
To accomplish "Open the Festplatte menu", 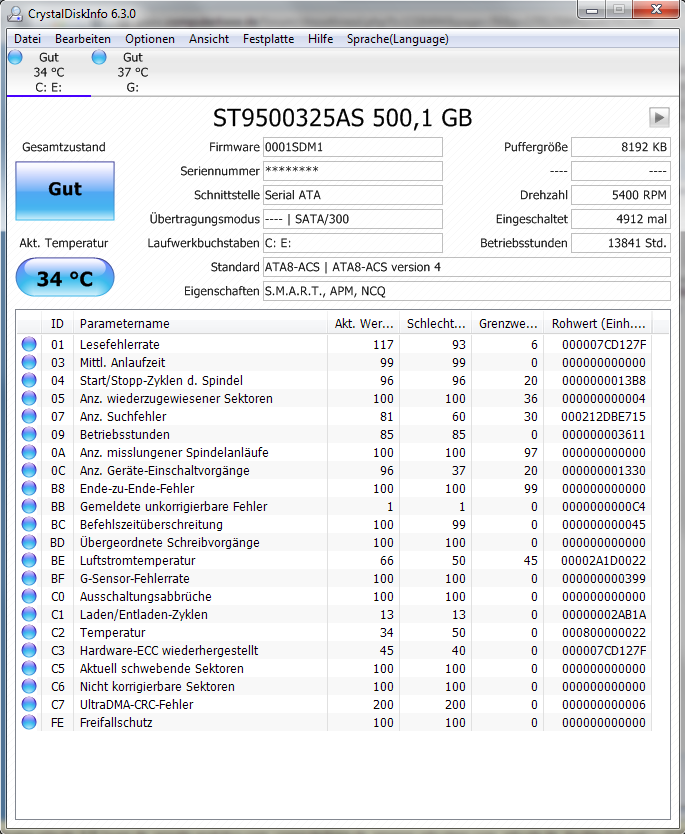I will 269,39.
